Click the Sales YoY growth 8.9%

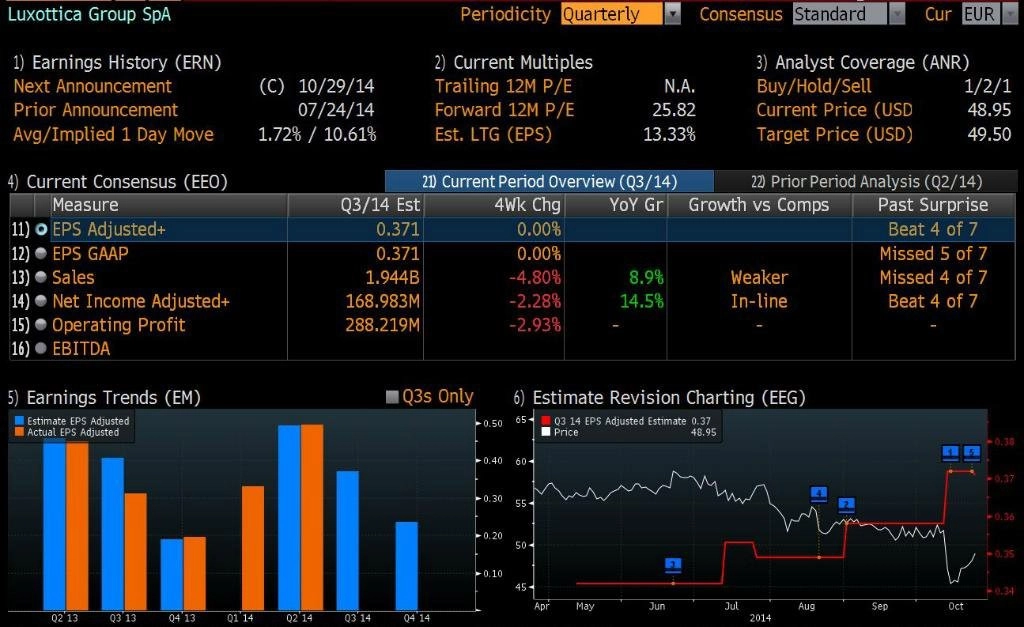(x=646, y=278)
